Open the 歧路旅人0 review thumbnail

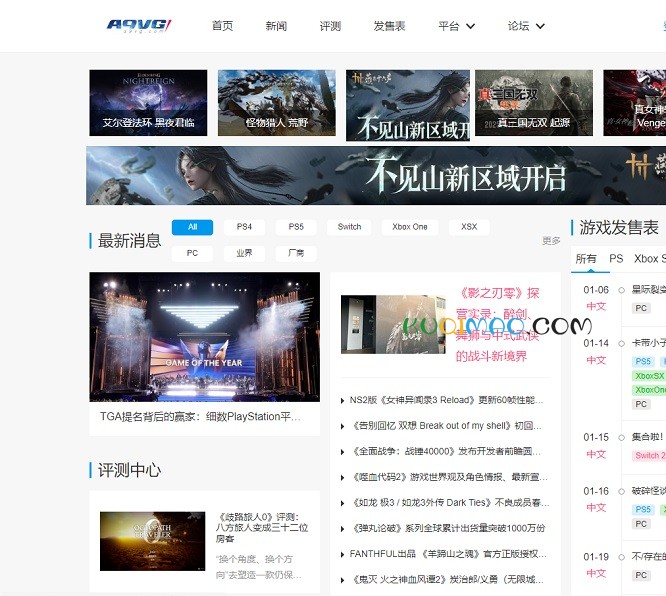coord(152,541)
